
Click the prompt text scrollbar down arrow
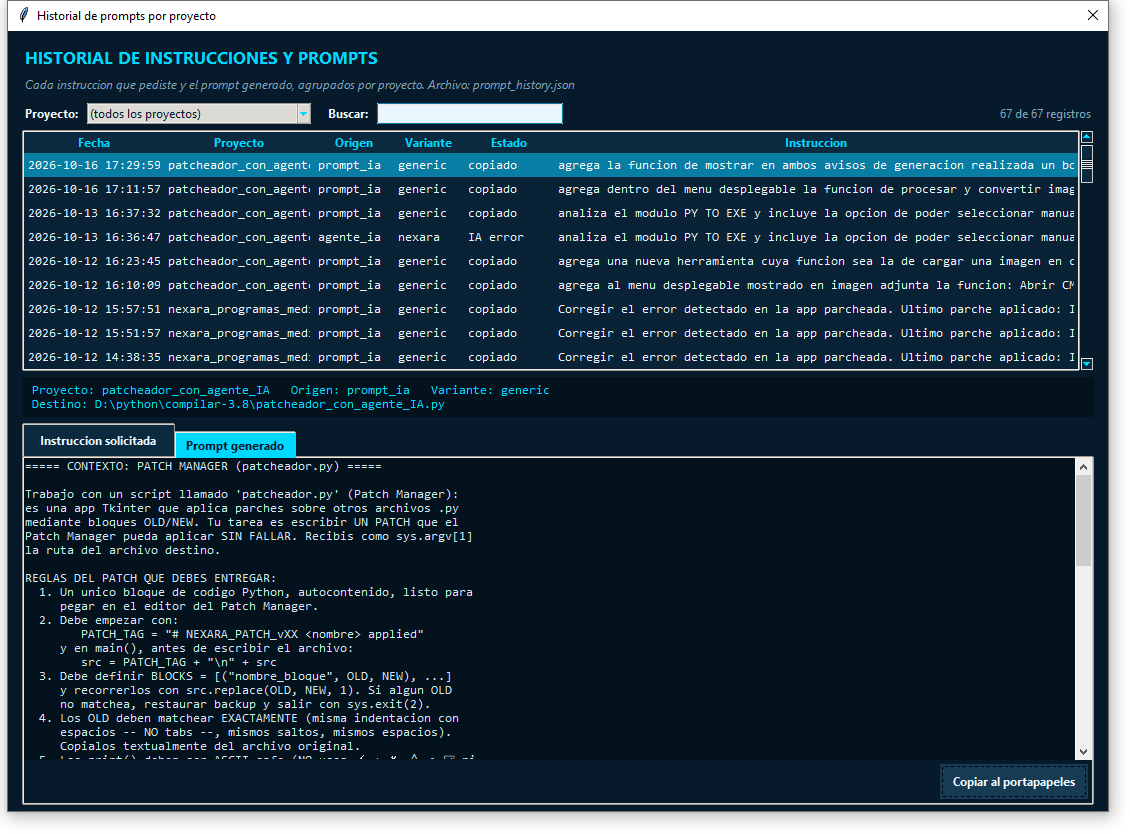[1083, 752]
